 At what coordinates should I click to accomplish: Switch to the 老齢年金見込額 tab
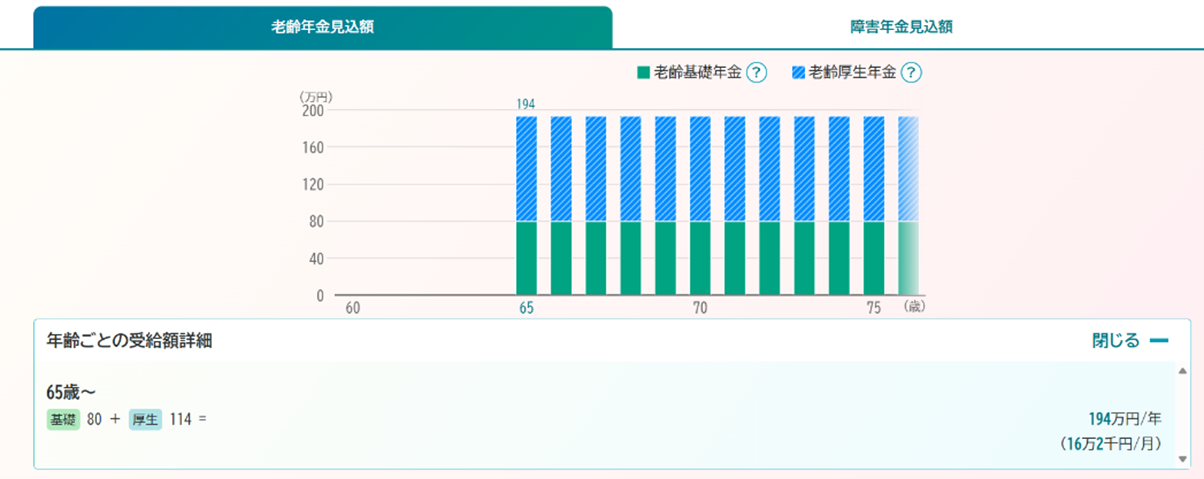(322, 27)
